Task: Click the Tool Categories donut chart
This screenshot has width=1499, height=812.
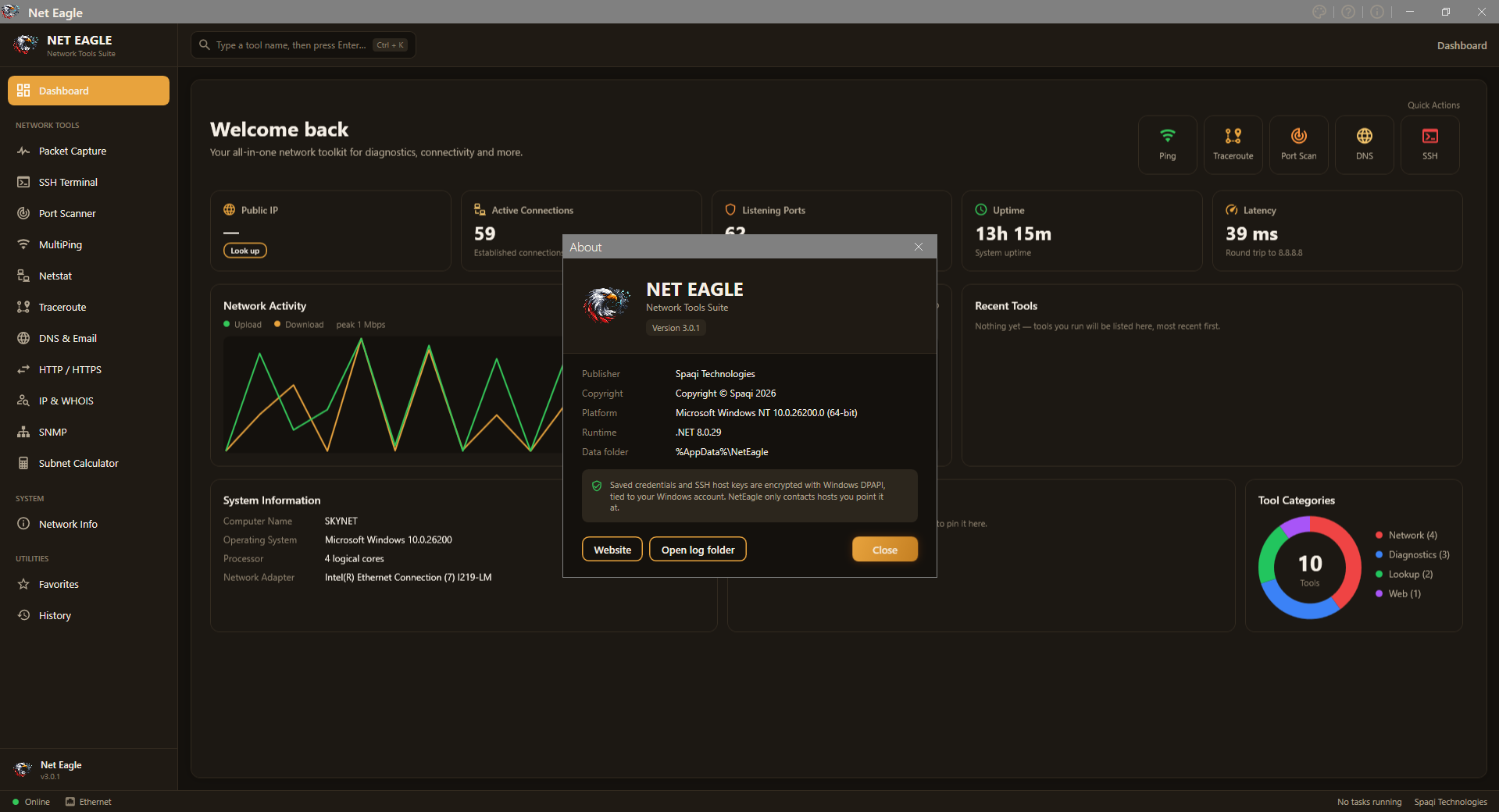Action: [1310, 568]
